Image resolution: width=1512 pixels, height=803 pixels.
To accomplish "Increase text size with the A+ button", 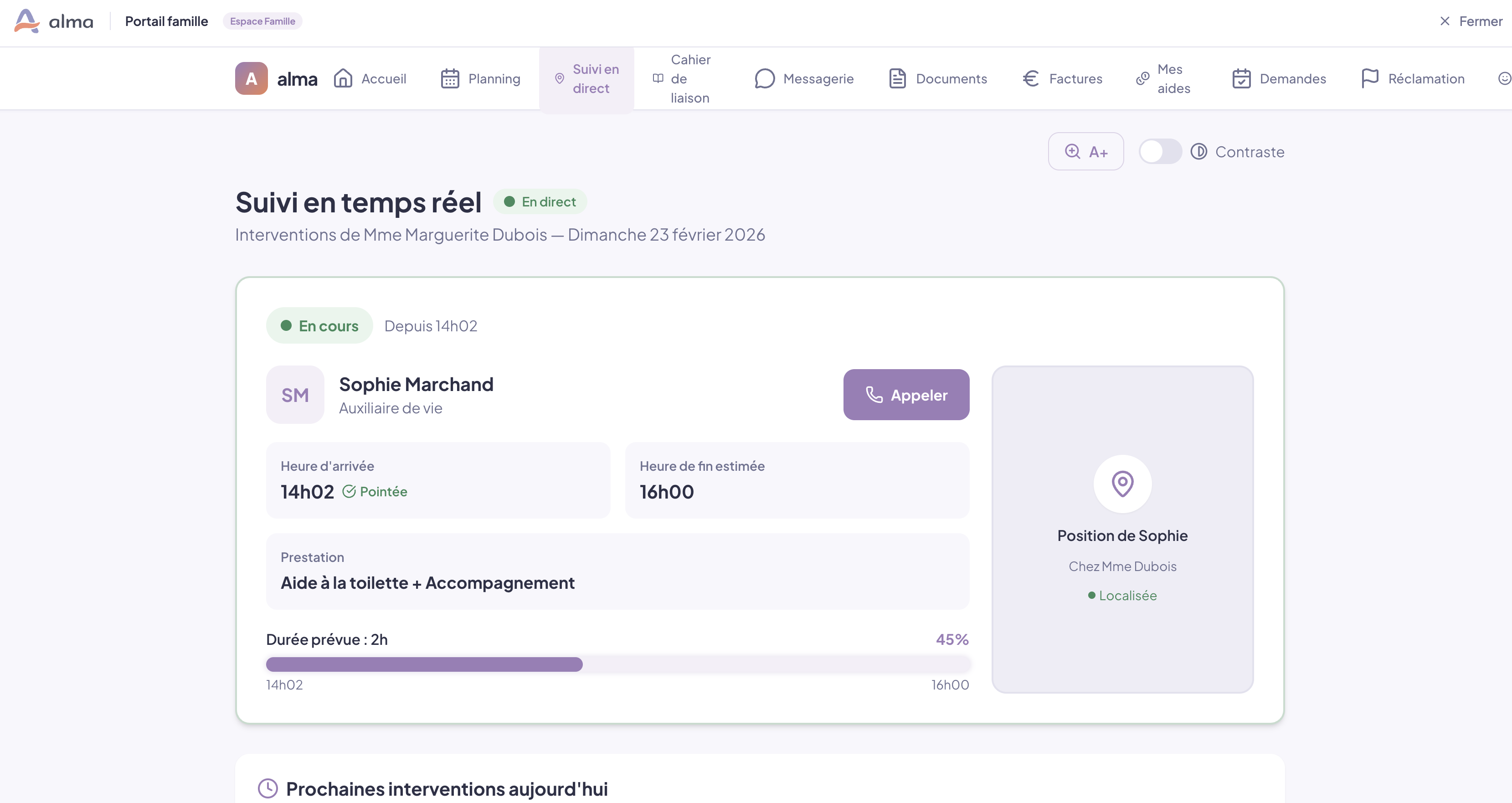I will pyautogui.click(x=1086, y=151).
